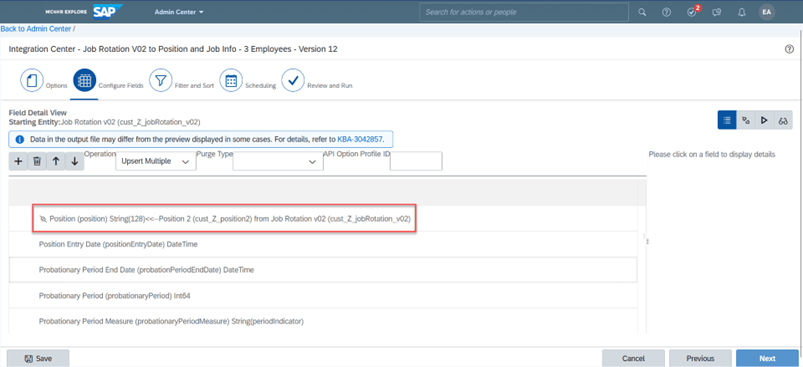Click the move field down arrow

coord(75,161)
